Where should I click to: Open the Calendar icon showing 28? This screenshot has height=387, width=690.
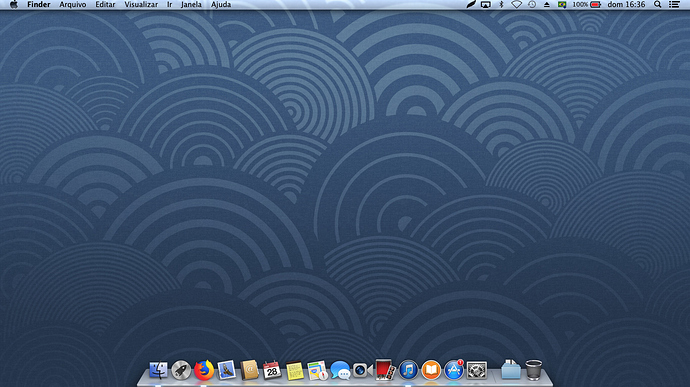tap(272, 370)
